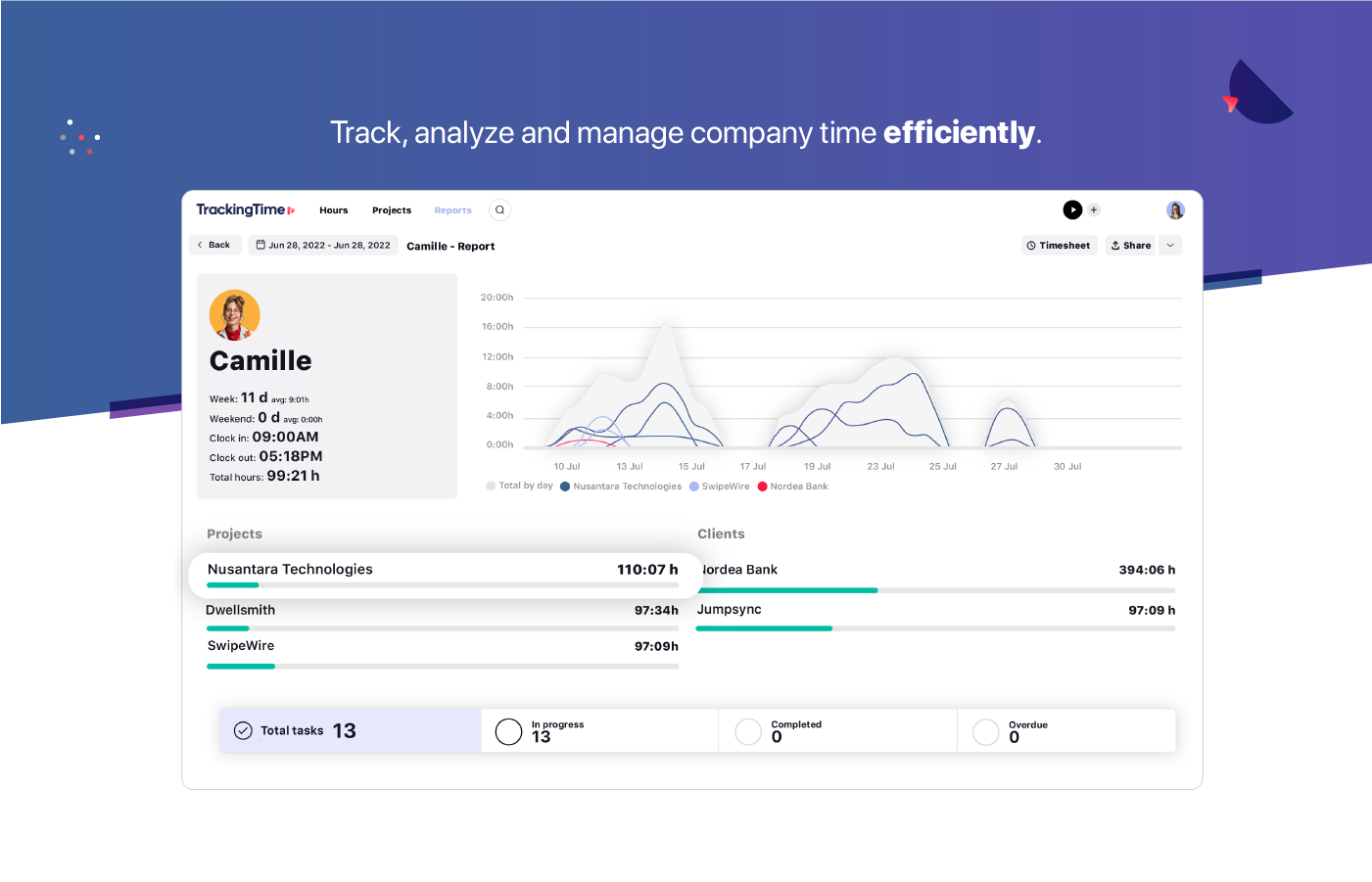Open your profile via the avatar icon
Image resolution: width=1372 pixels, height=882 pixels.
click(1175, 209)
